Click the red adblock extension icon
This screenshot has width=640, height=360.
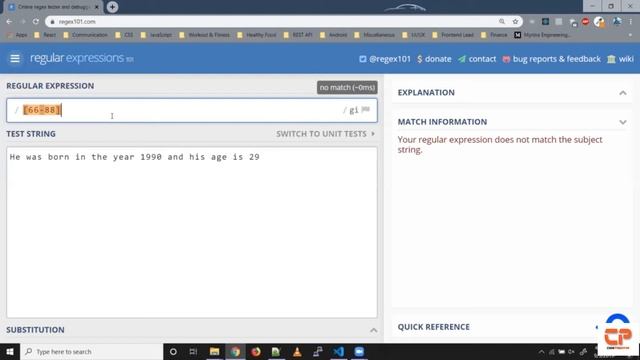pyautogui.click(x=585, y=22)
